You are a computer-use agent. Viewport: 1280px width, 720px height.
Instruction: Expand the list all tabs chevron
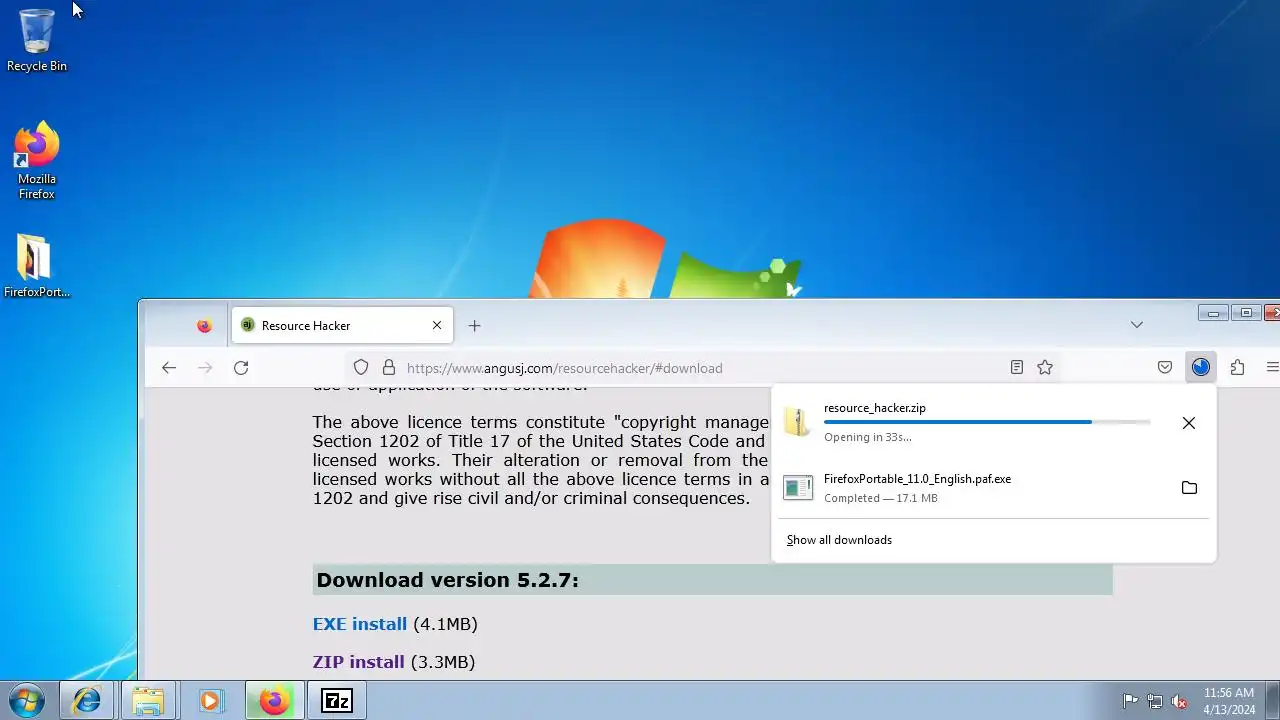(1137, 325)
